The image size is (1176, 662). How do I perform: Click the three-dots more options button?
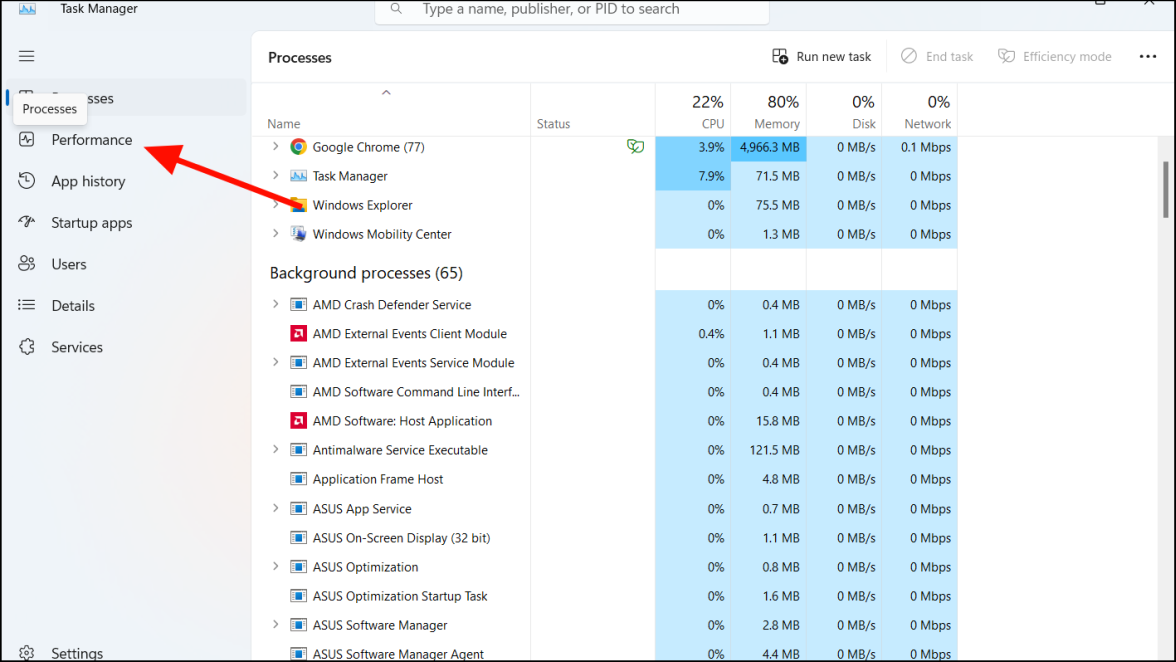(1147, 57)
